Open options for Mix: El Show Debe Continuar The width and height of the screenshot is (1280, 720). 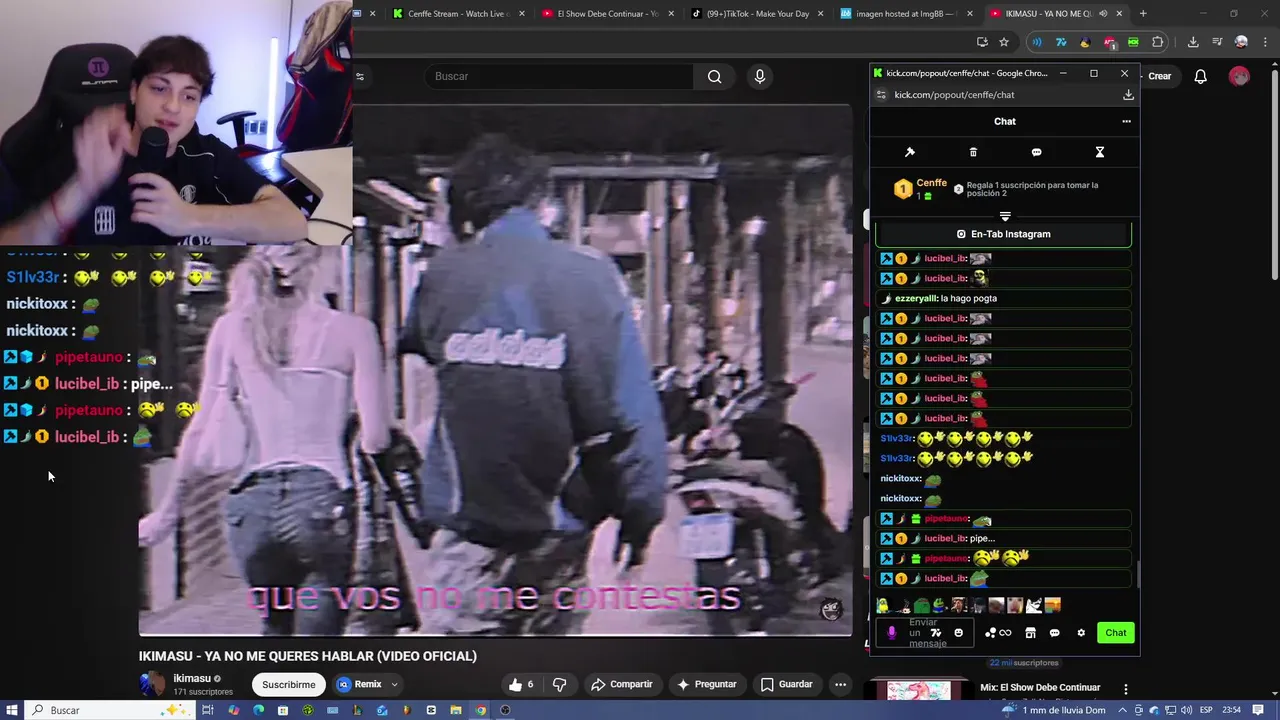(1125, 689)
